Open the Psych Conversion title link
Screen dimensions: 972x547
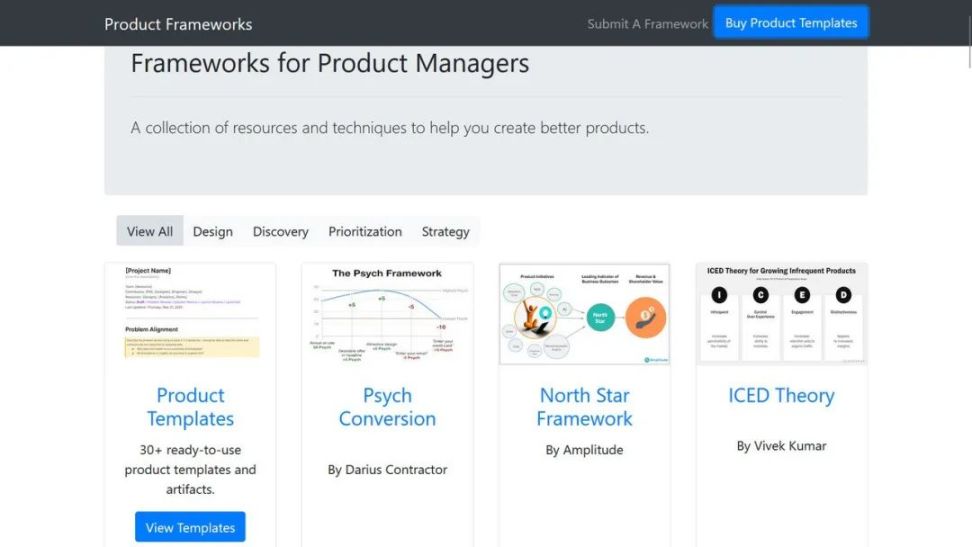pos(387,407)
